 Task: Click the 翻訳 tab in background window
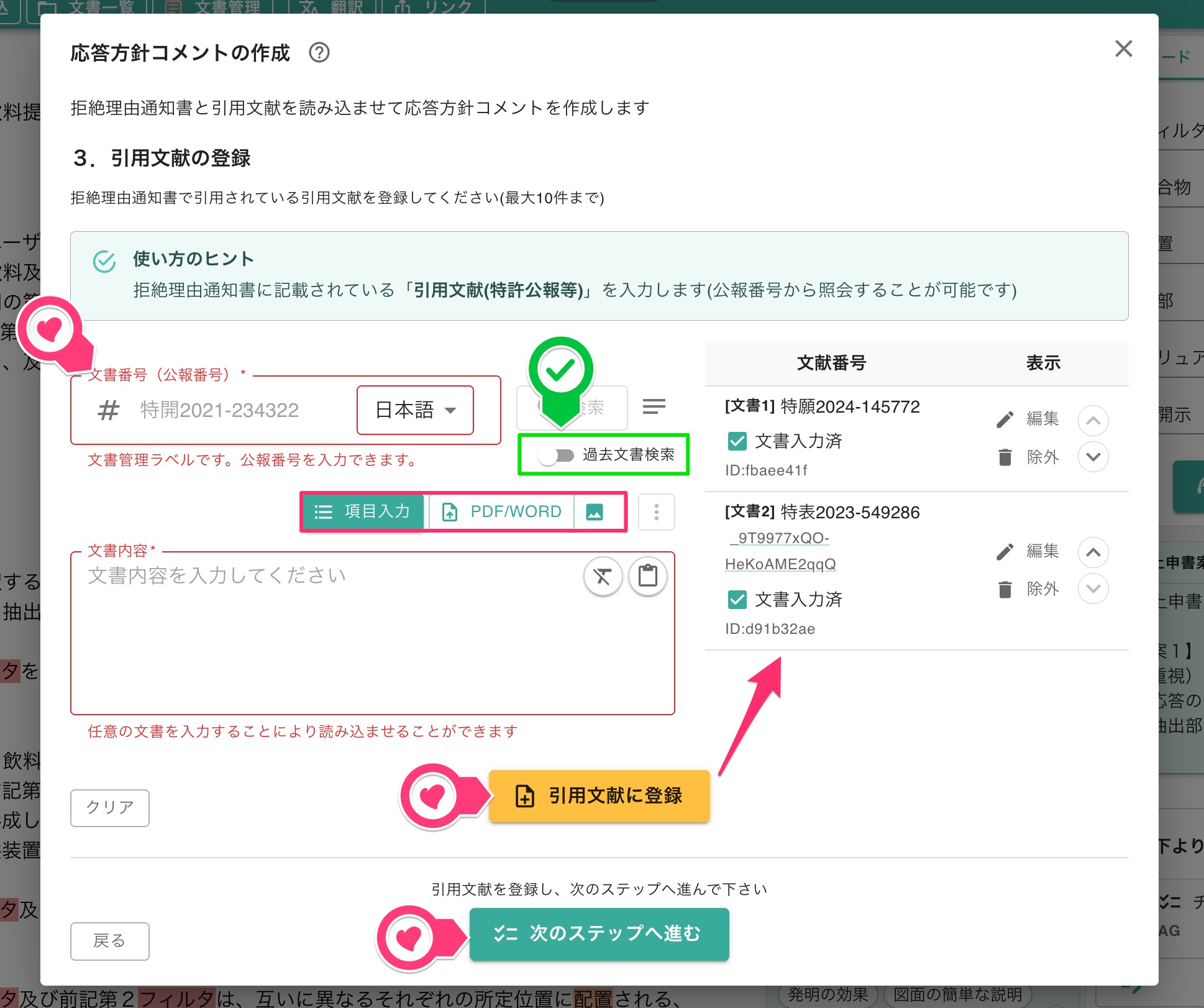click(x=332, y=9)
